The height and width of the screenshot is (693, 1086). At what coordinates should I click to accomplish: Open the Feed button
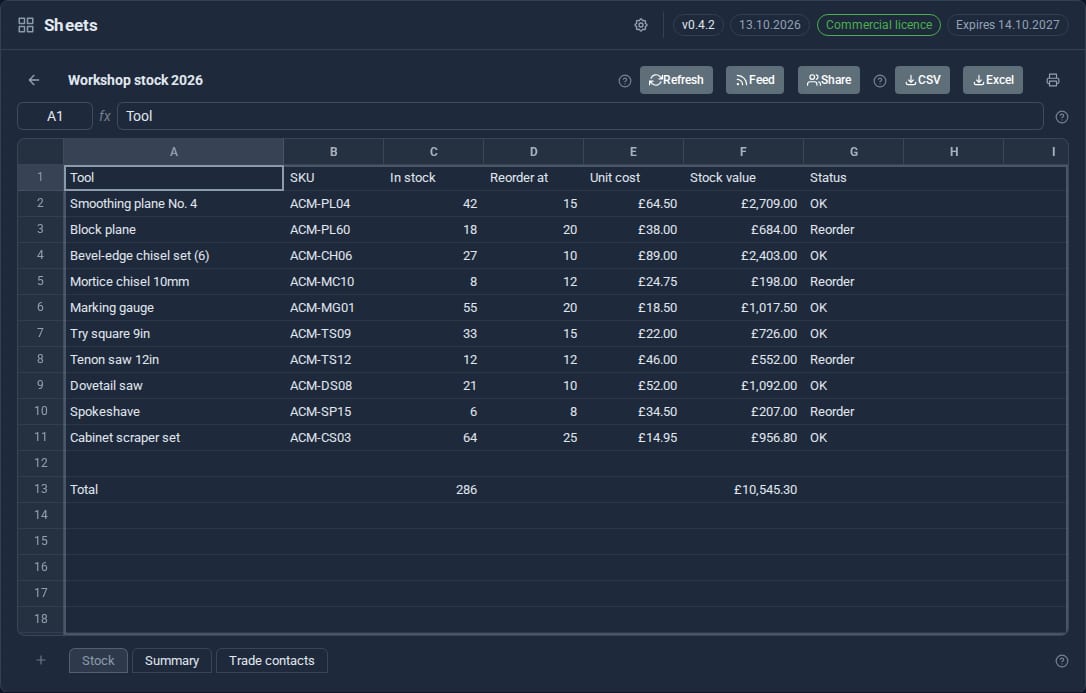(x=755, y=80)
